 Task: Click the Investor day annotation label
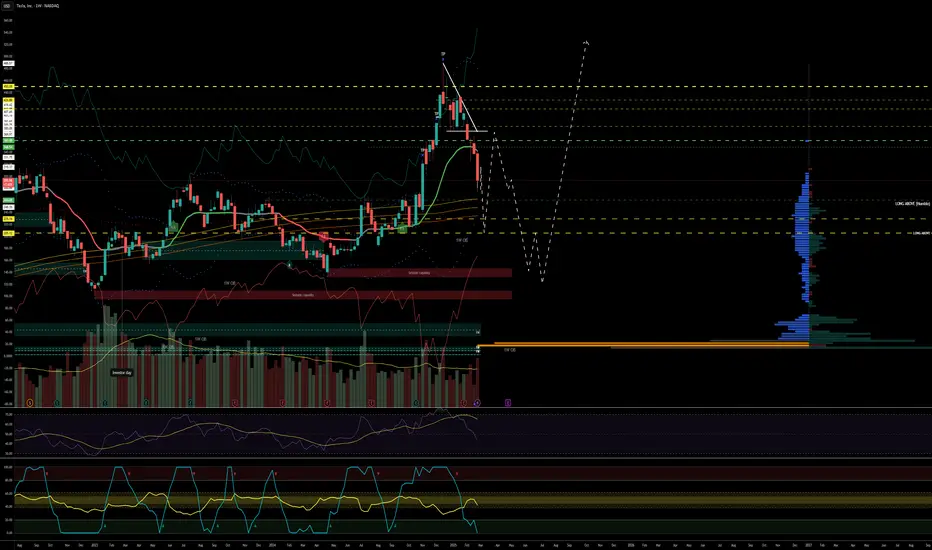[122, 373]
